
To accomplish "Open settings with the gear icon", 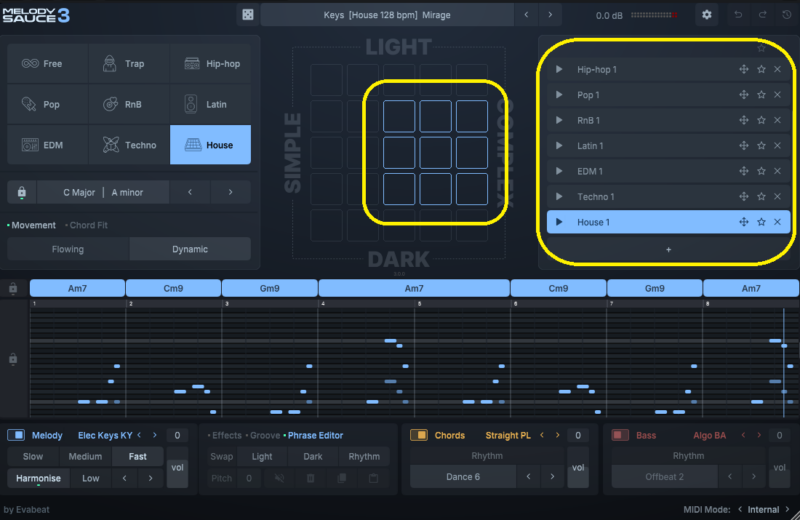I will (x=707, y=15).
